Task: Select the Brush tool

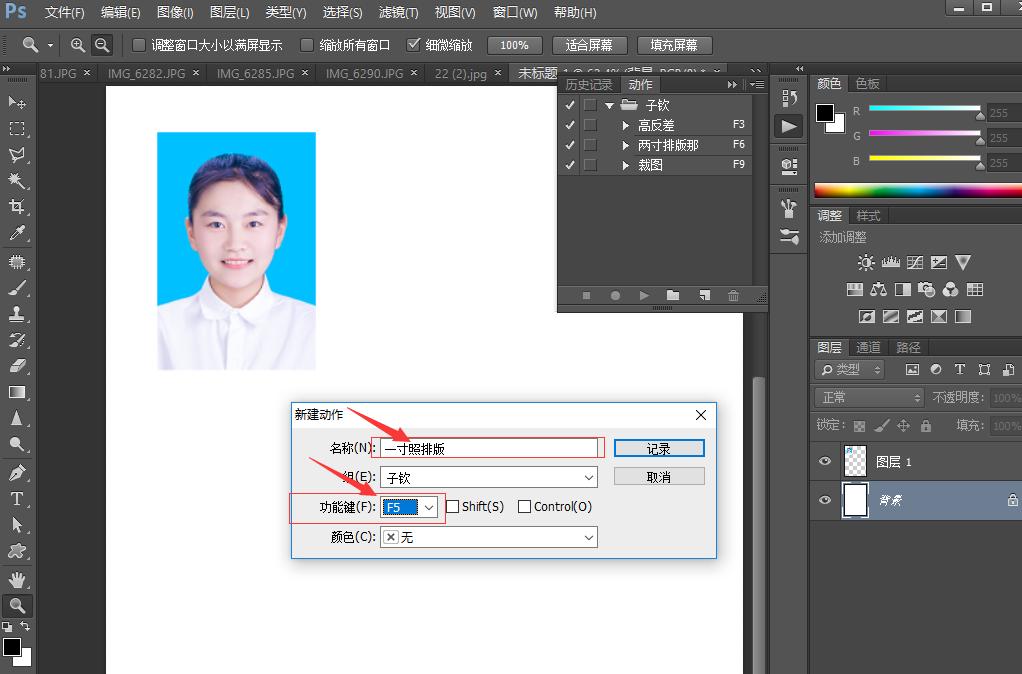Action: (x=16, y=285)
